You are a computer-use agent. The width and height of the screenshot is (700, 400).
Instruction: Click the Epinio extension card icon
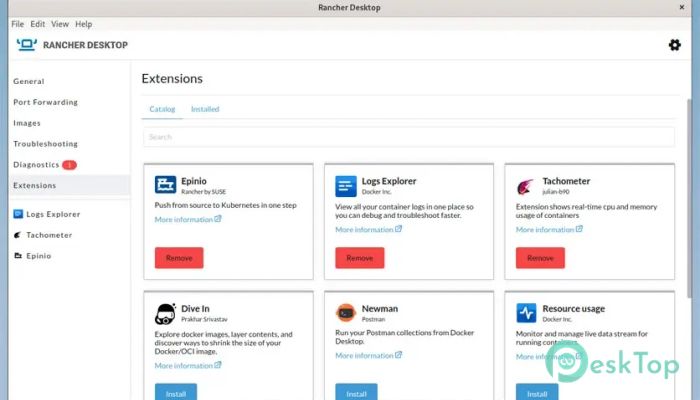pyautogui.click(x=165, y=184)
